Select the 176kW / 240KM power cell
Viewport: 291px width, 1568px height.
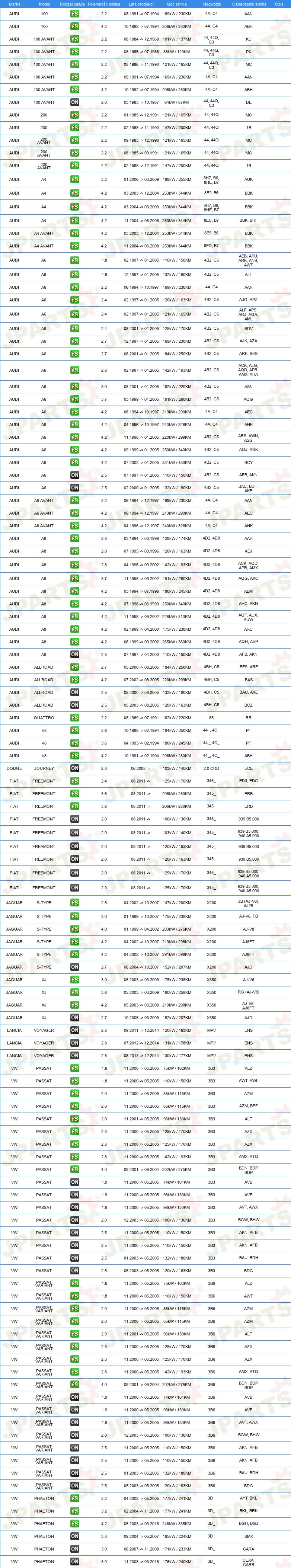click(176, 1561)
